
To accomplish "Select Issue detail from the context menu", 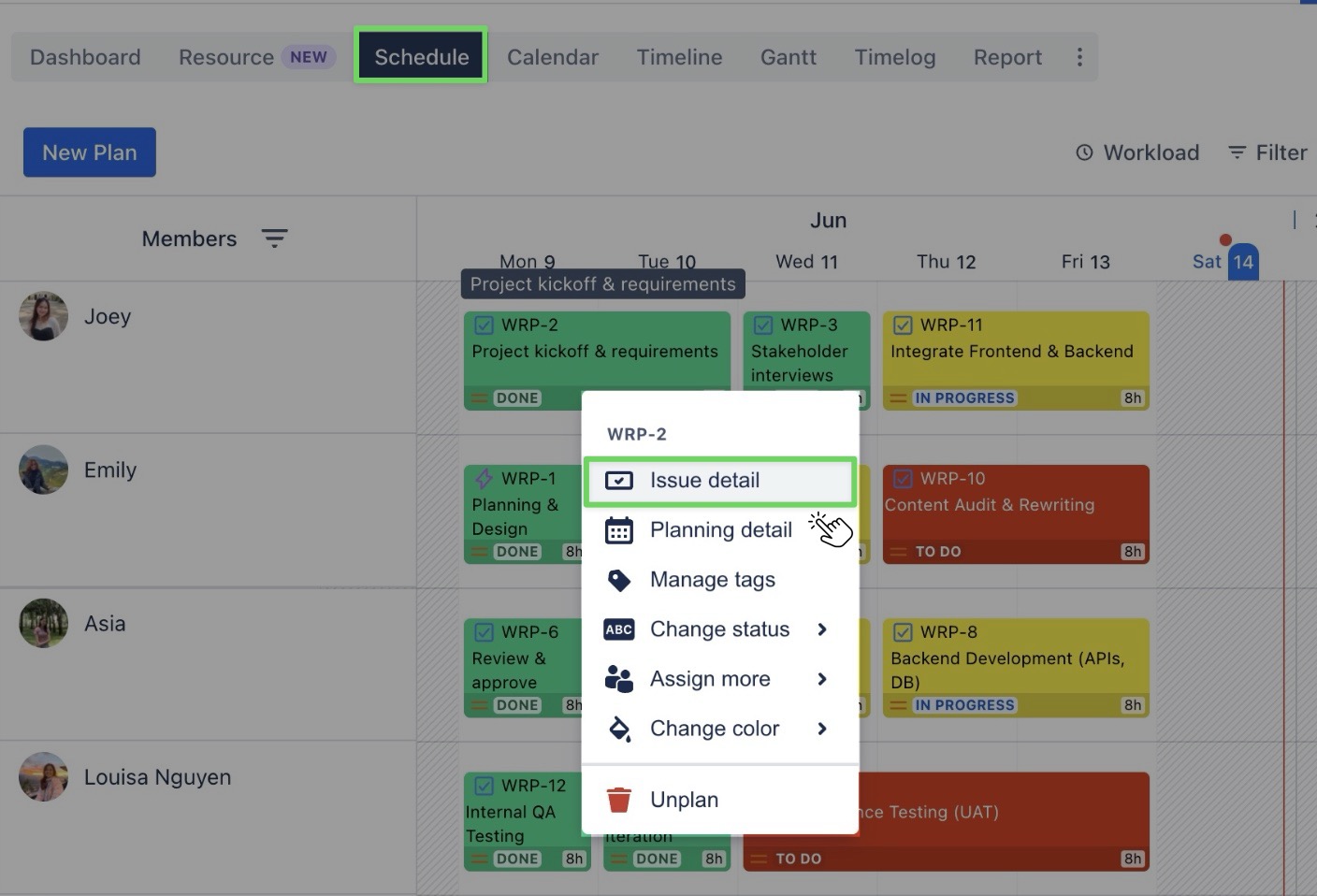I will click(x=705, y=480).
